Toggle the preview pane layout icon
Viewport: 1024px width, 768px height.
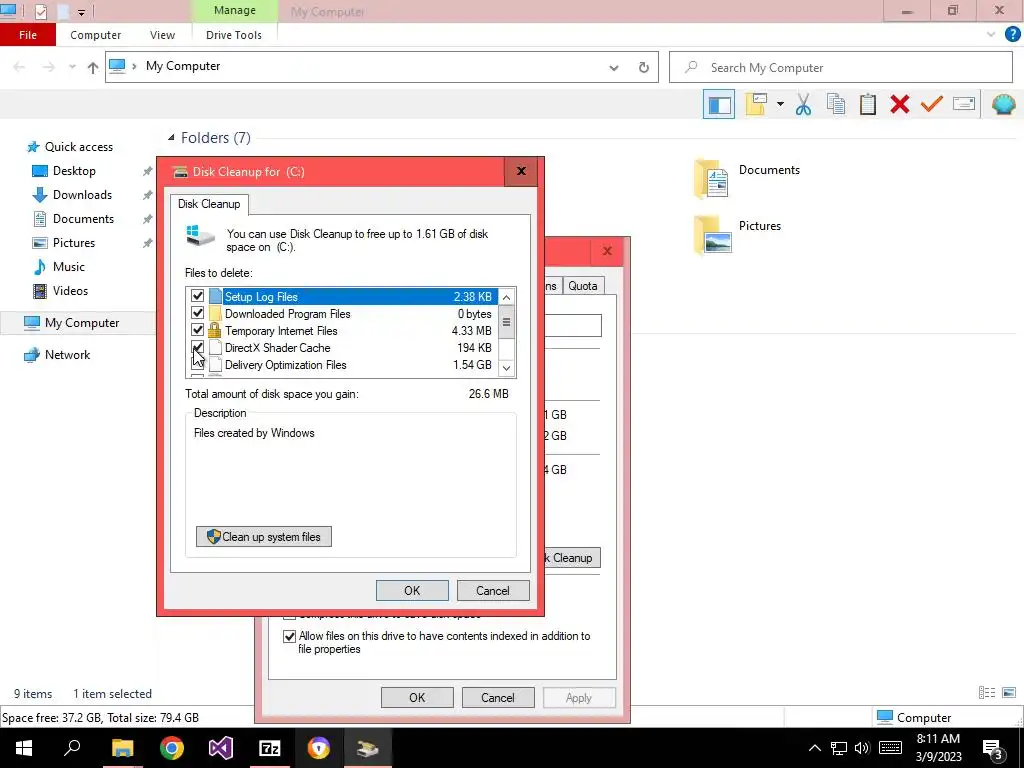coord(719,105)
